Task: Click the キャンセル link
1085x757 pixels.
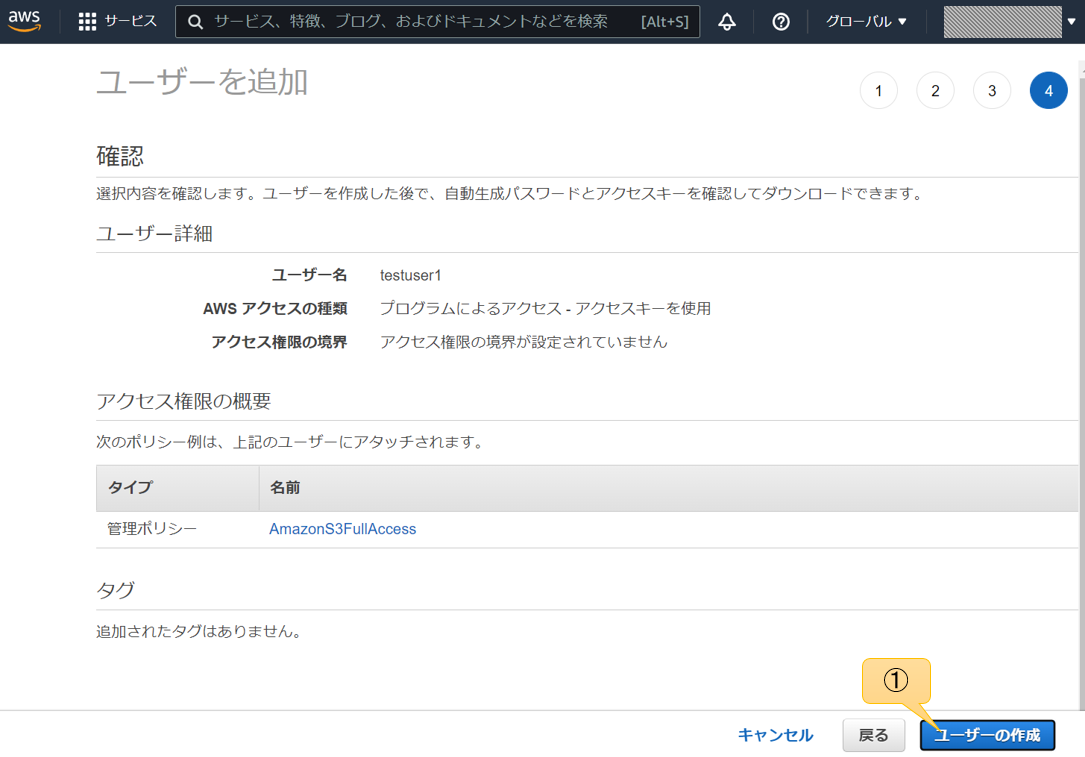Action: 775,735
